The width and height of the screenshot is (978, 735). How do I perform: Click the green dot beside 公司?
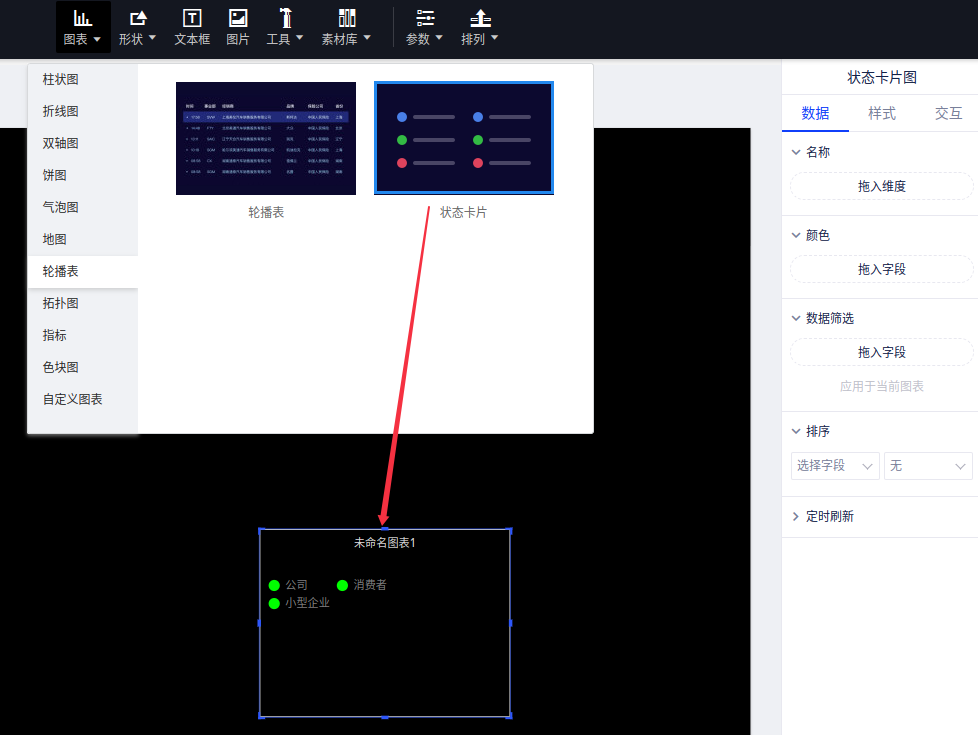(x=274, y=585)
